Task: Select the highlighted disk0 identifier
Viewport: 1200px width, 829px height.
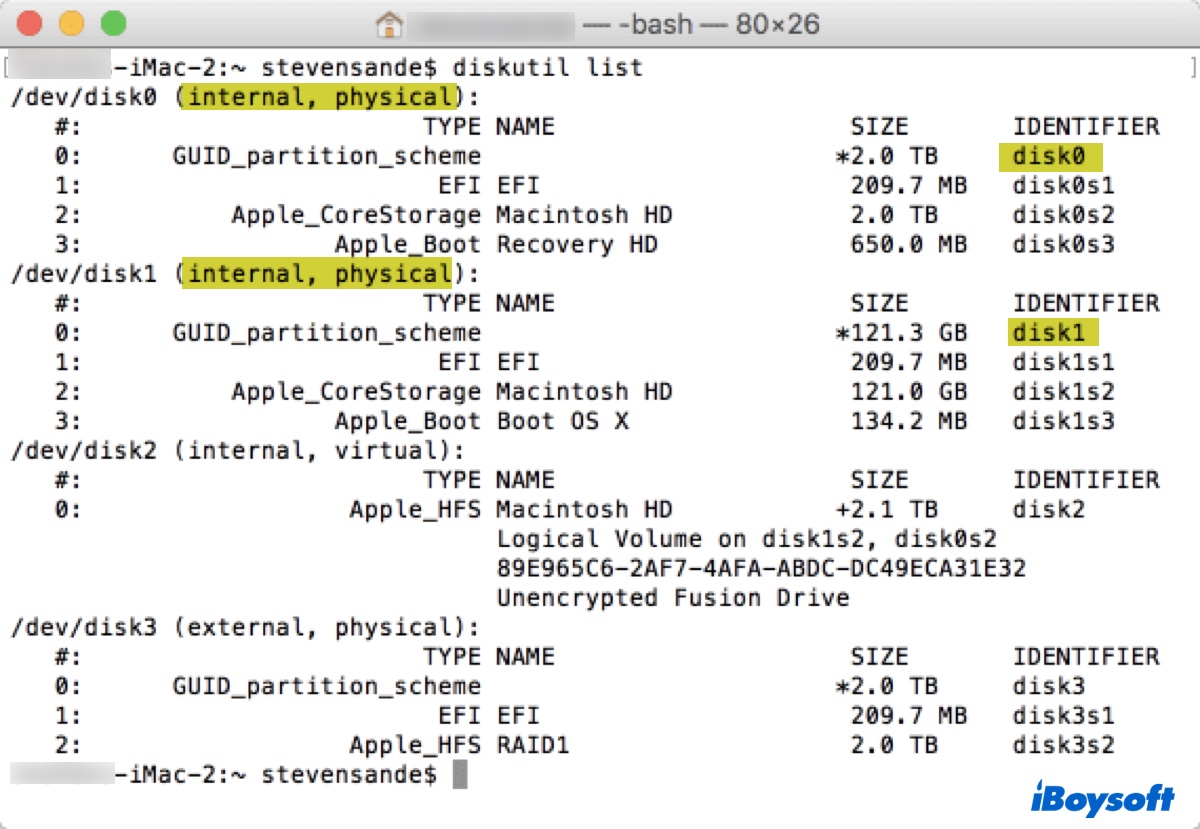Action: (x=1049, y=156)
